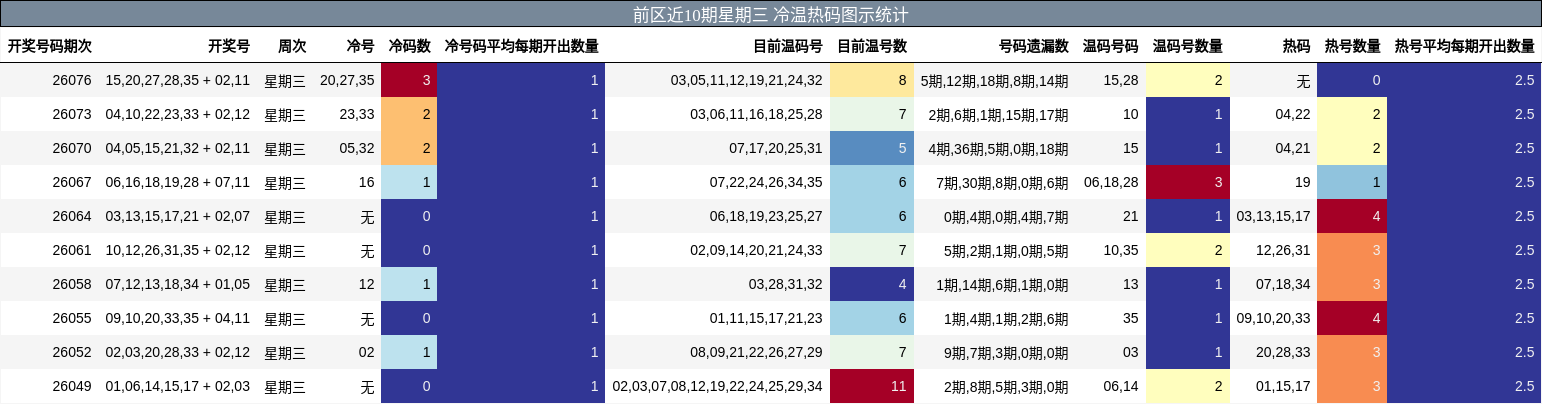Select warm numbers 03,05,11,12,19,21,24,32
The height and width of the screenshot is (404, 1542).
click(x=746, y=80)
